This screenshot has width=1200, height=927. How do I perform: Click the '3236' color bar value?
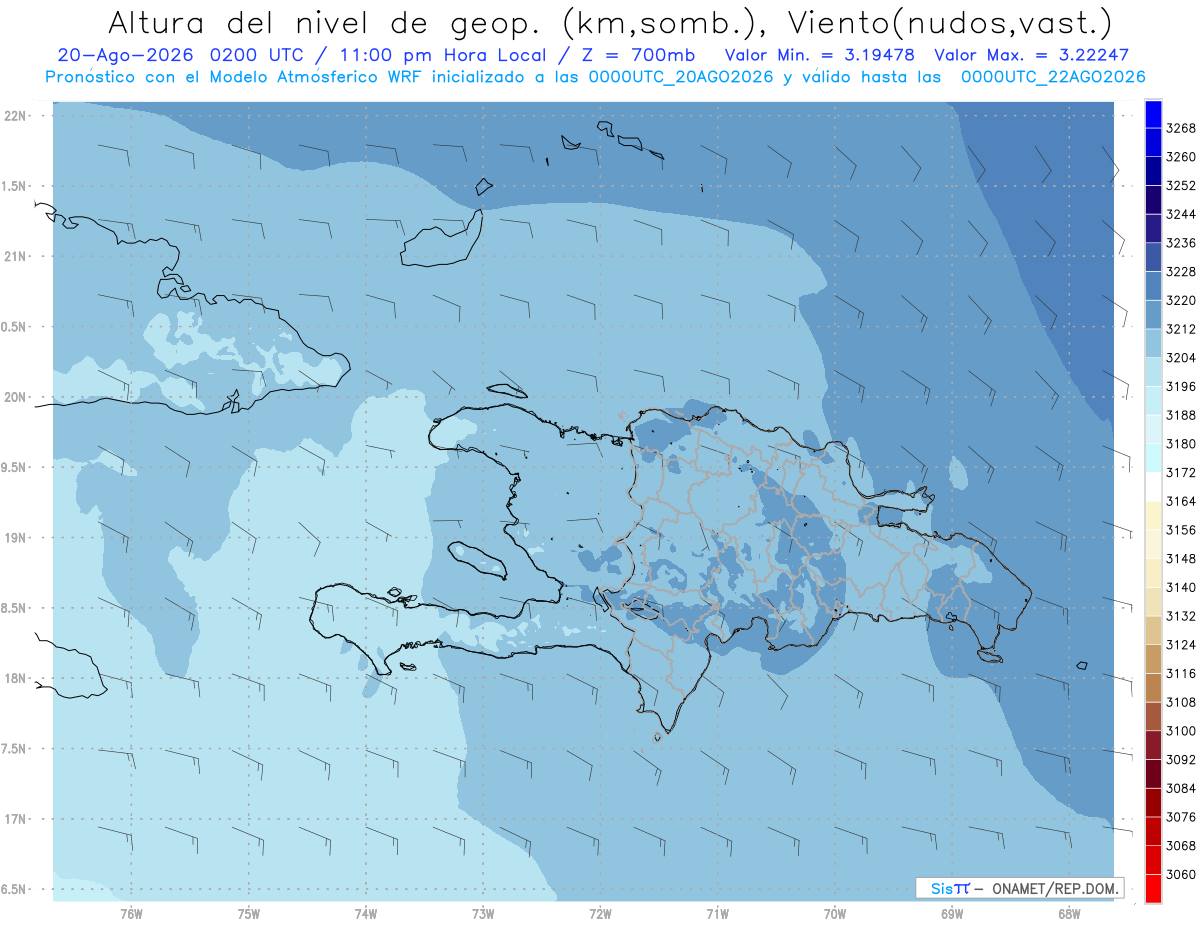point(1181,243)
